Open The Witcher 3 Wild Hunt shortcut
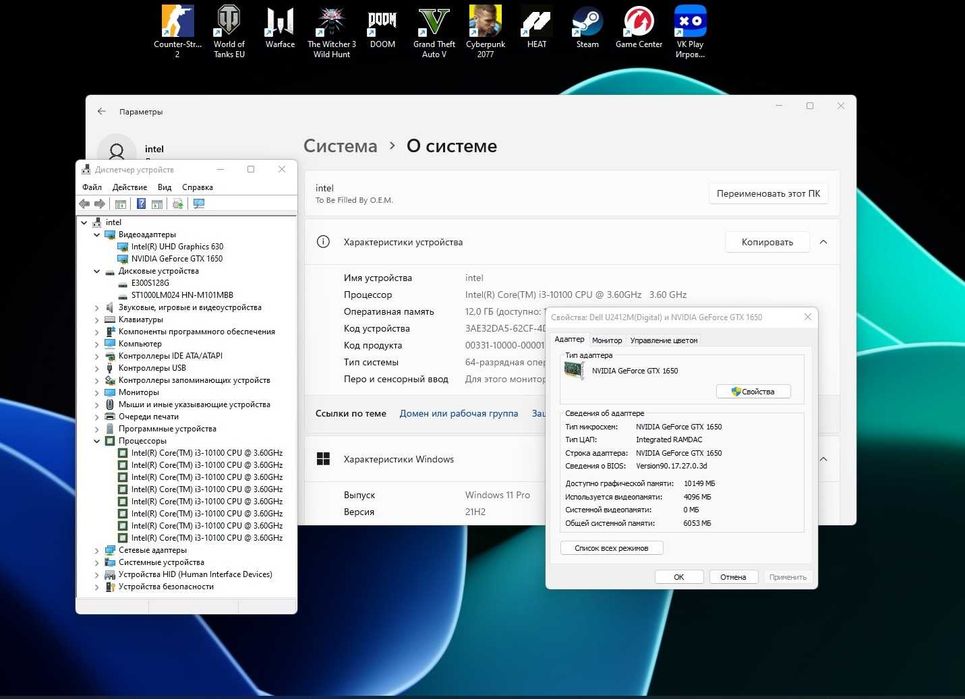 tap(332, 32)
